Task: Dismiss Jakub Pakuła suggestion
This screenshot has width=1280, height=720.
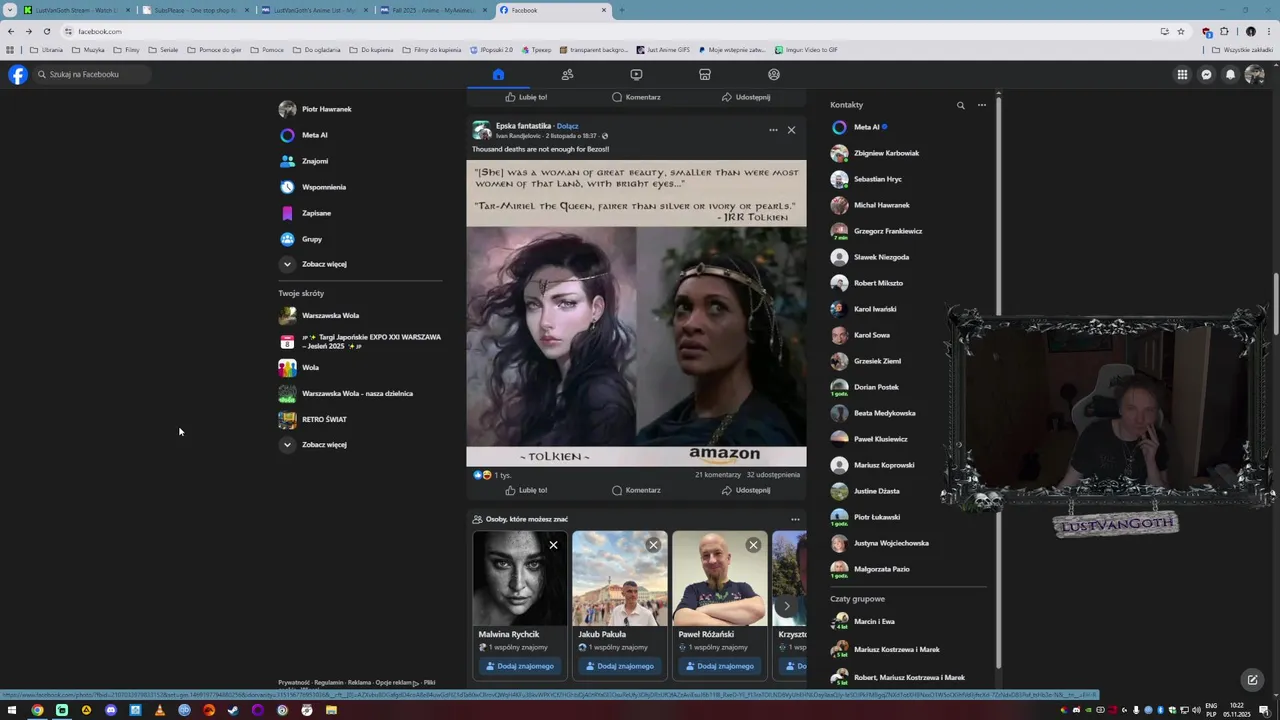Action: click(653, 545)
